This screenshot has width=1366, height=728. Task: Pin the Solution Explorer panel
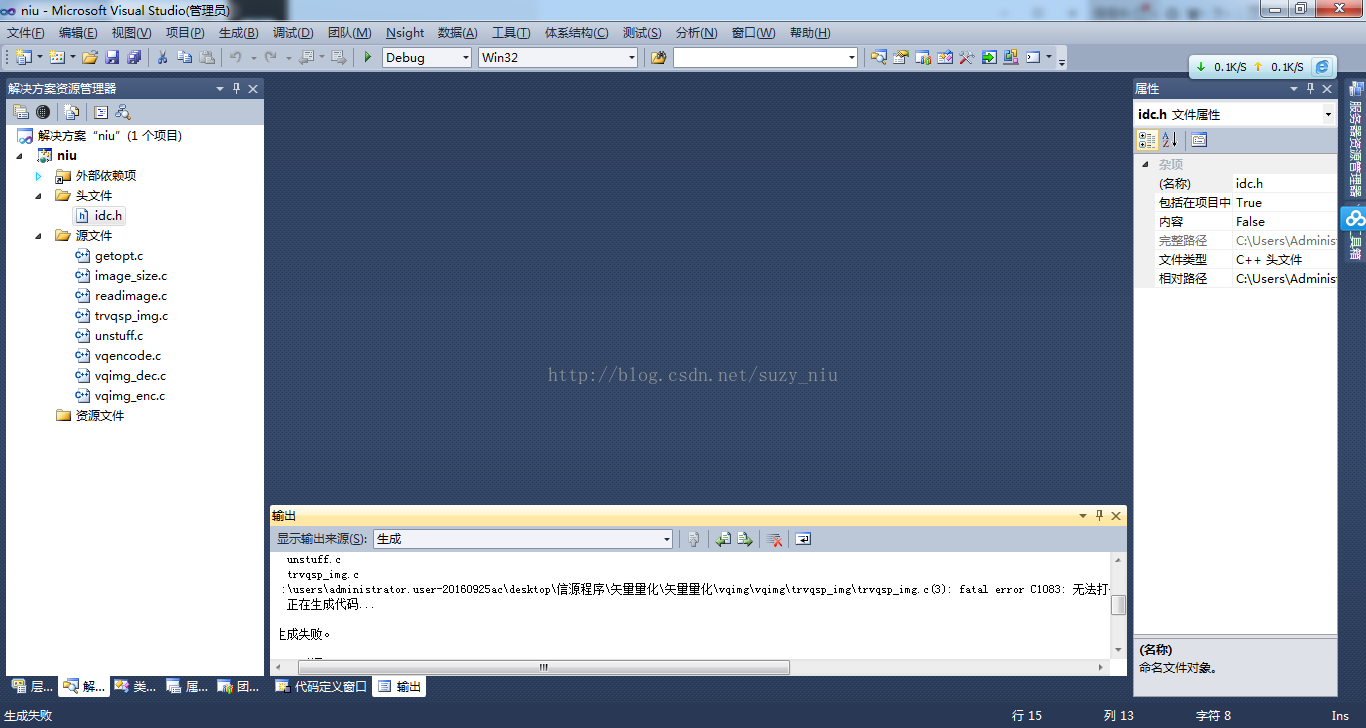point(237,88)
